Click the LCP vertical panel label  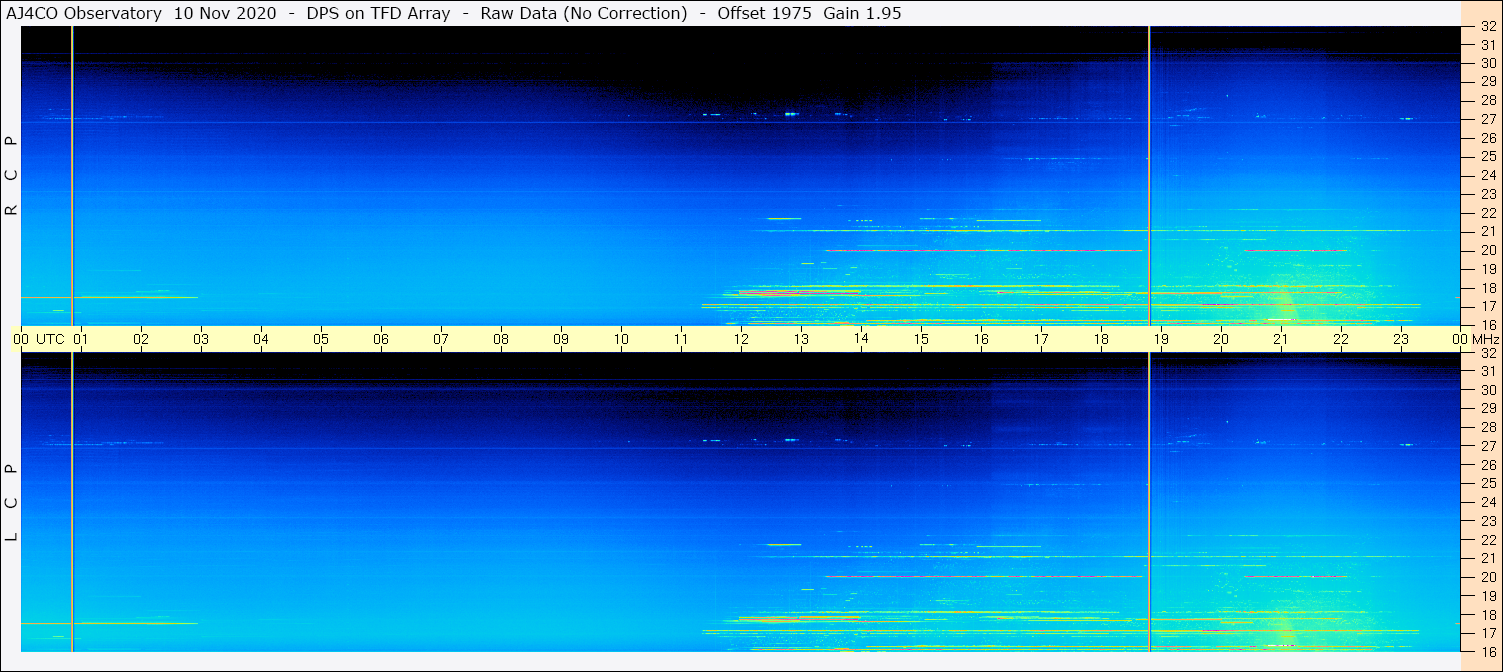(12, 503)
